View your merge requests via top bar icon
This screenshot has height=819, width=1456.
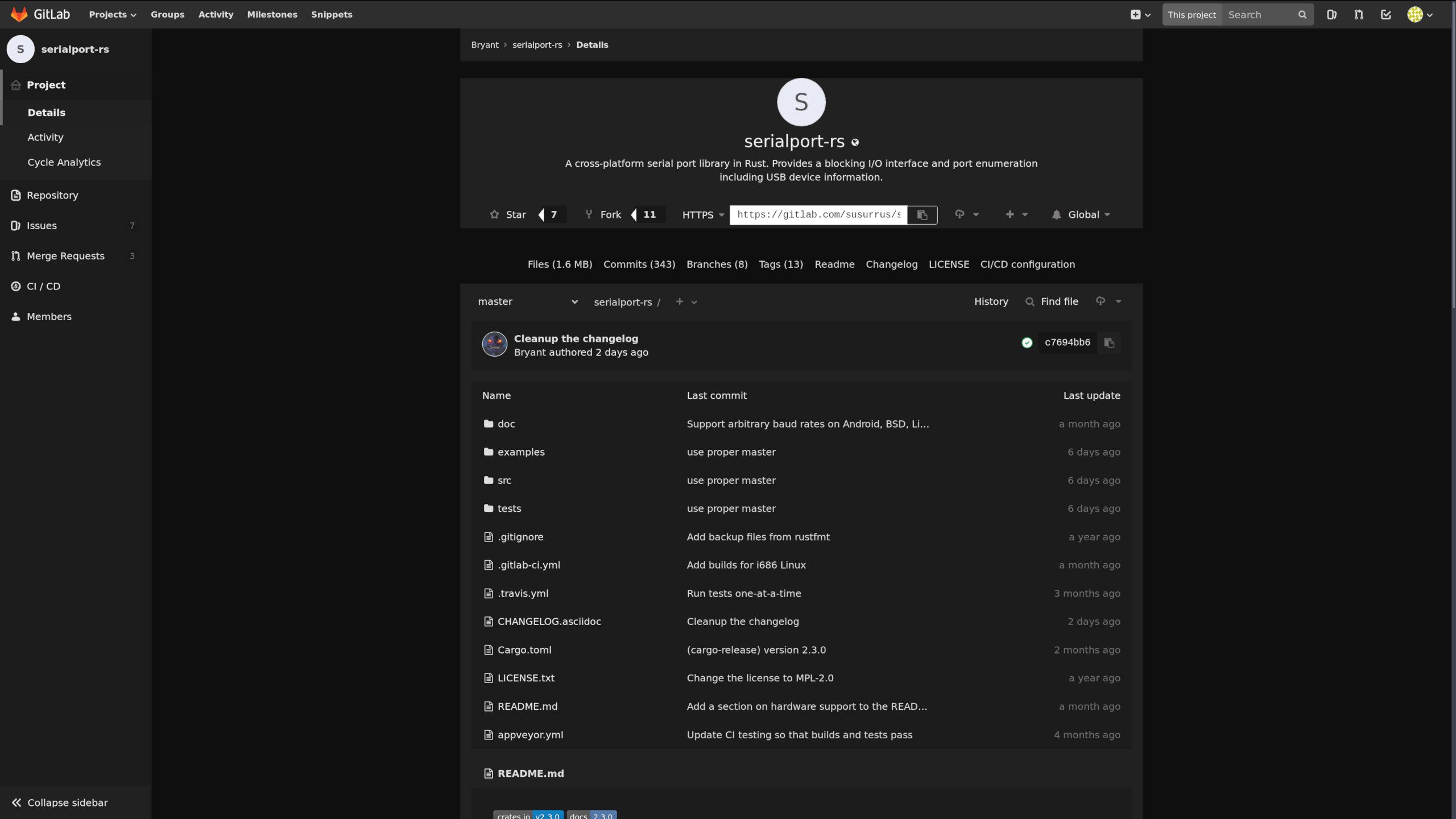coord(1358,14)
